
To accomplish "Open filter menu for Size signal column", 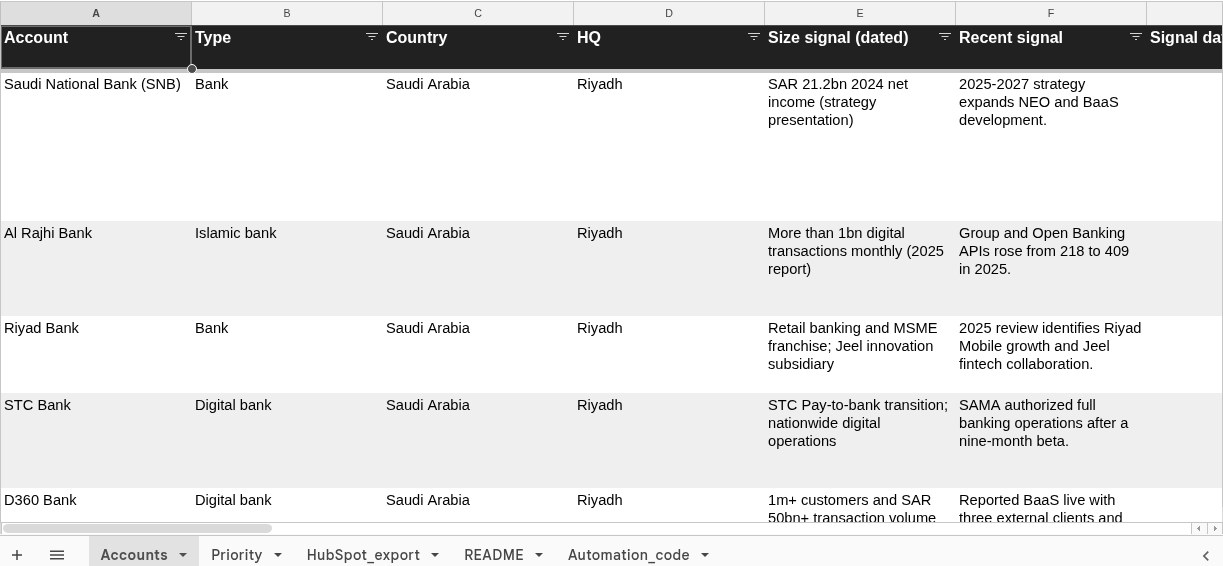I will (x=945, y=36).
